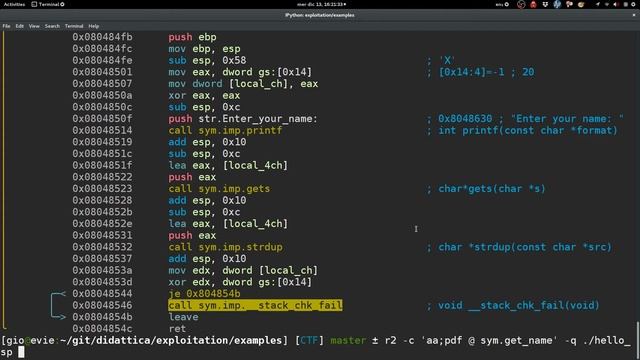Viewport: 640px width, 360px height.
Task: Click 'xor eax, eax' instruction
Action: [204, 96]
